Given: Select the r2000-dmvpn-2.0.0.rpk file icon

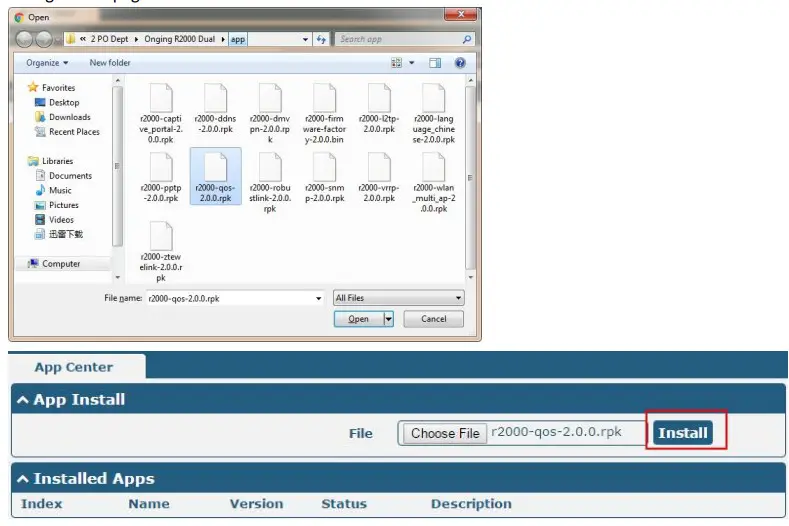Looking at the screenshot, I should [270, 98].
